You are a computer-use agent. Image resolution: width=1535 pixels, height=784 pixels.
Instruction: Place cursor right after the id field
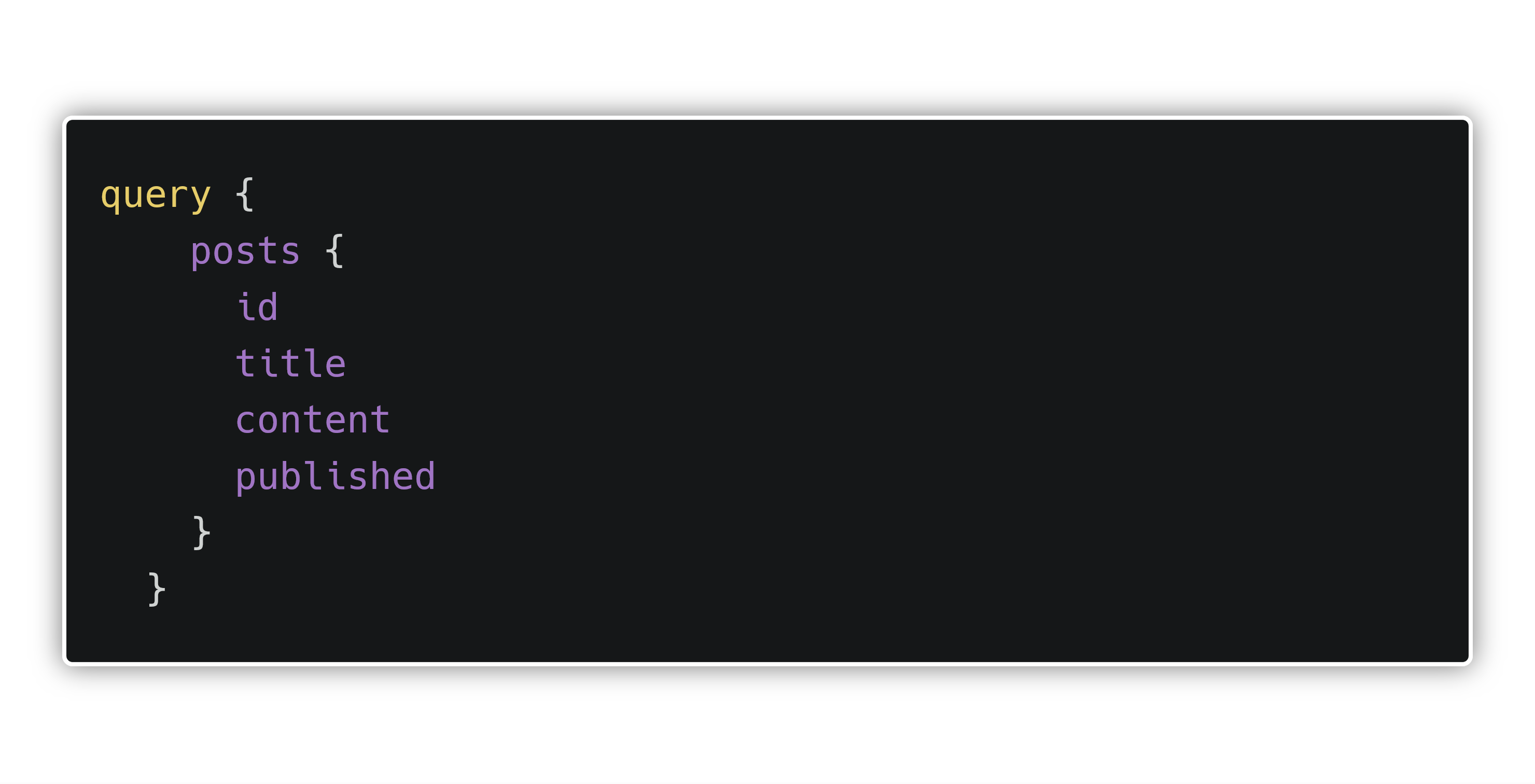(280, 307)
